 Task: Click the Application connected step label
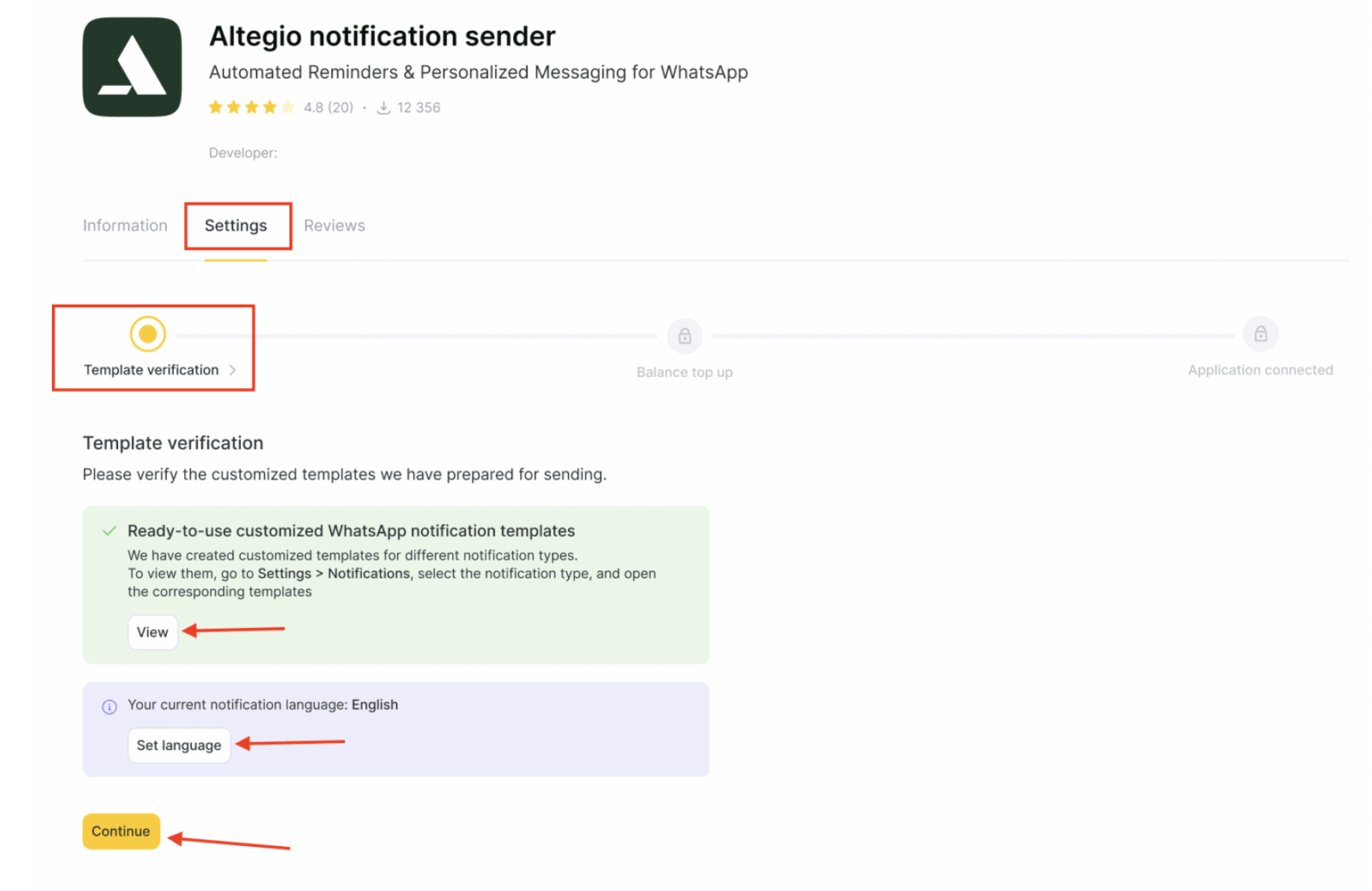(x=1260, y=370)
